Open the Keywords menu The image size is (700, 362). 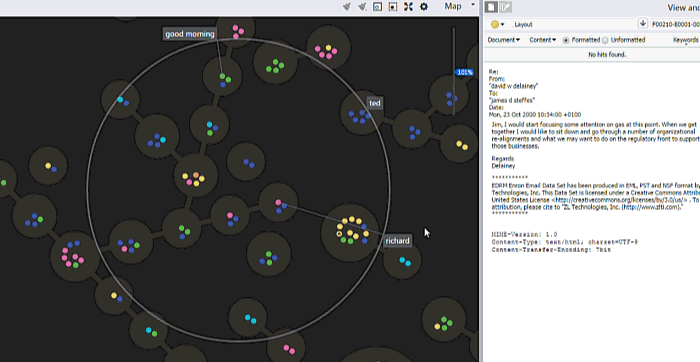tap(686, 40)
